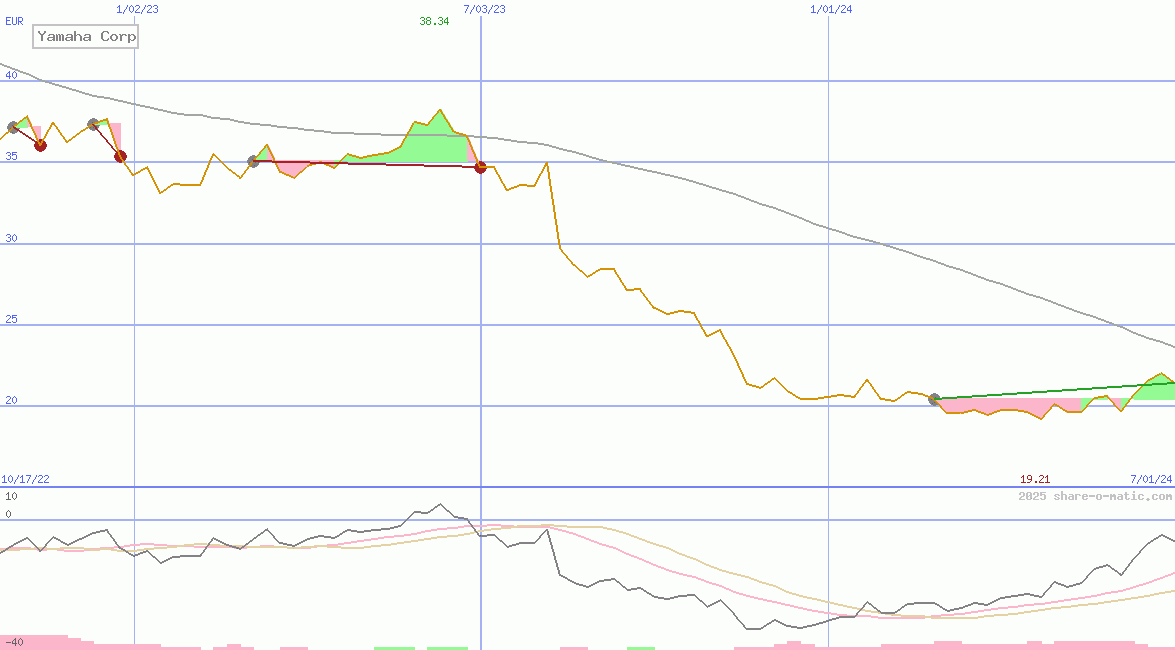This screenshot has width=1175, height=650.
Task: Select the 1/02/23 date label
Action: pos(137,9)
